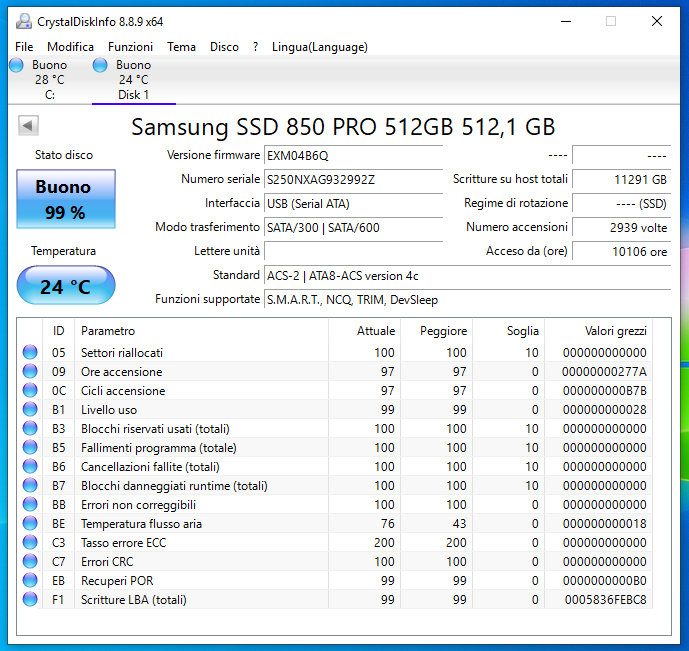Screen dimensions: 689x651
Task: Select raw value 00000000B7B in Cicli accensione row
Action: pos(605,391)
